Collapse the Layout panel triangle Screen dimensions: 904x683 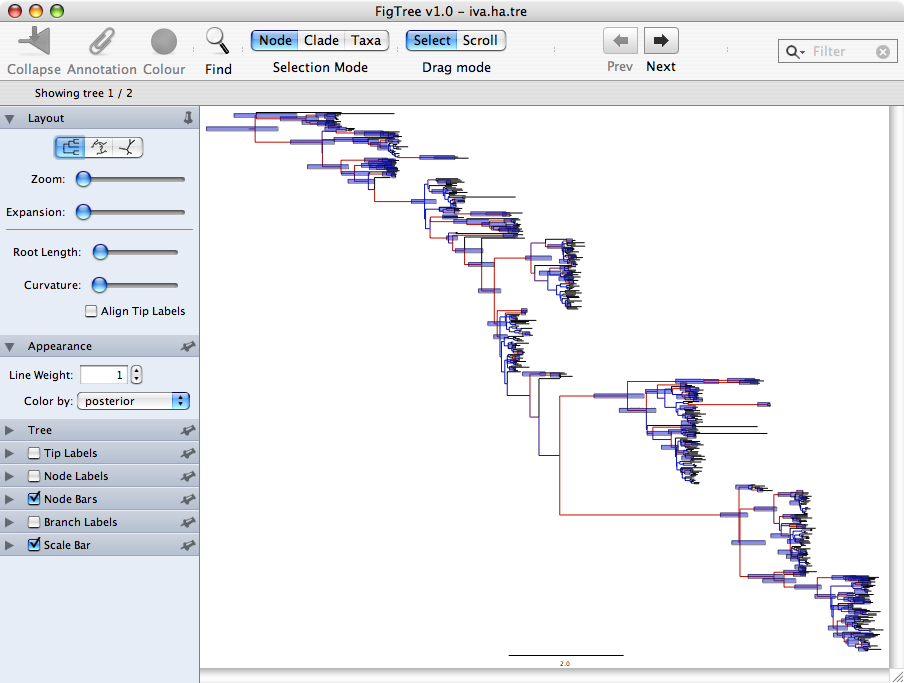[x=10, y=118]
